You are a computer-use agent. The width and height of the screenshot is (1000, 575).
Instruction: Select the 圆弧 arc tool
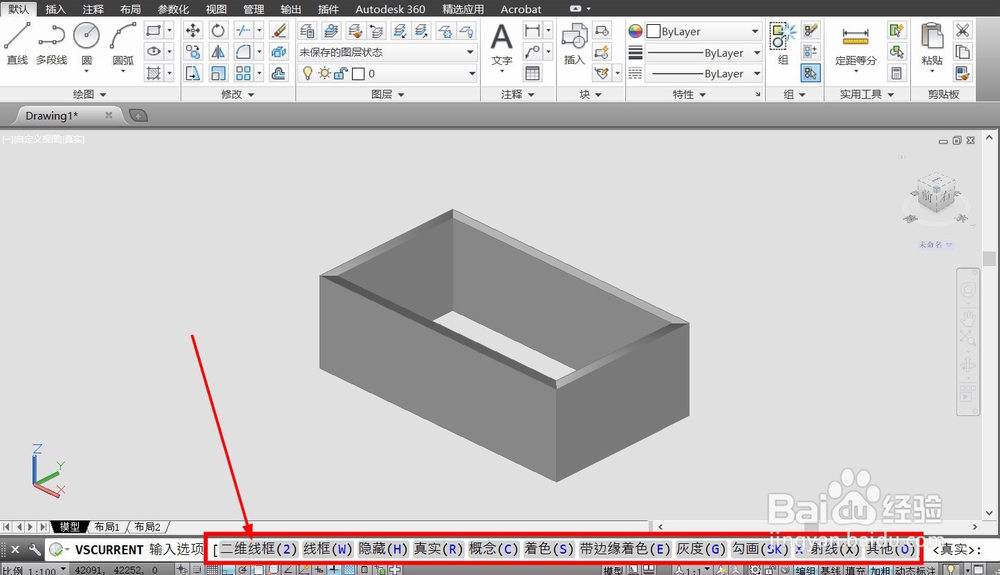coord(123,43)
